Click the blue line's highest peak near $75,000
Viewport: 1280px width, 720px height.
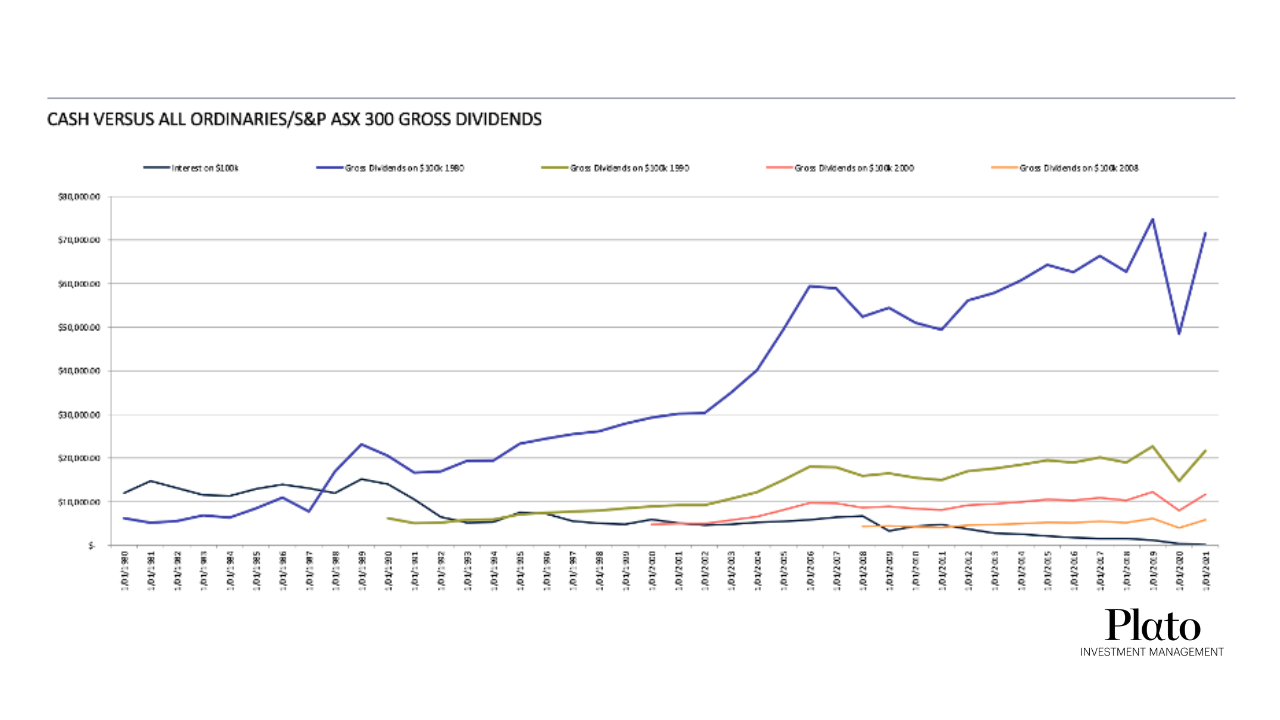1152,219
